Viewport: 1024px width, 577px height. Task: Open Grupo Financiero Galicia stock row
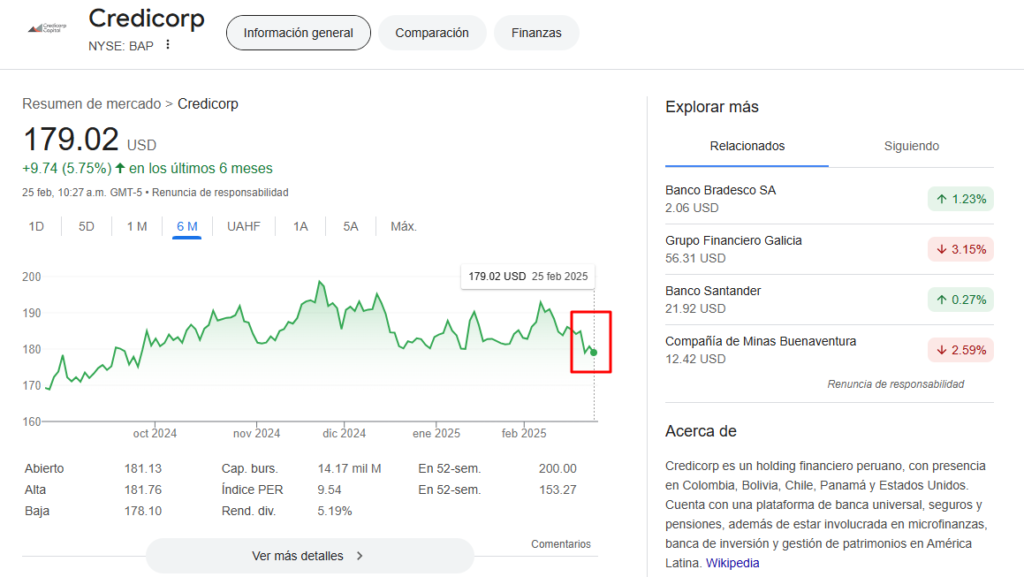(829, 249)
